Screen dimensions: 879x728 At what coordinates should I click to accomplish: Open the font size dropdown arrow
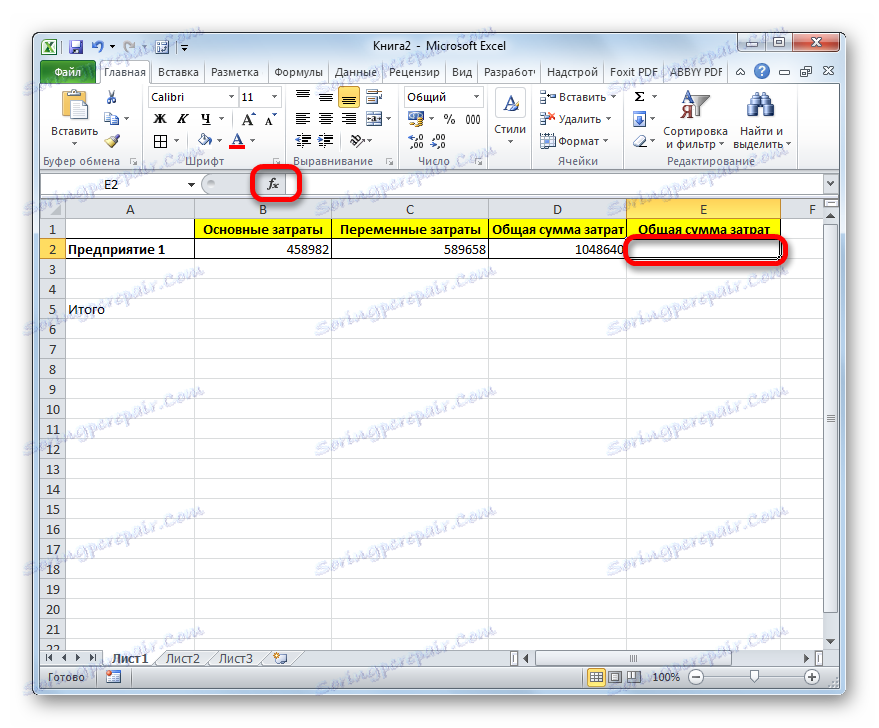(x=274, y=97)
